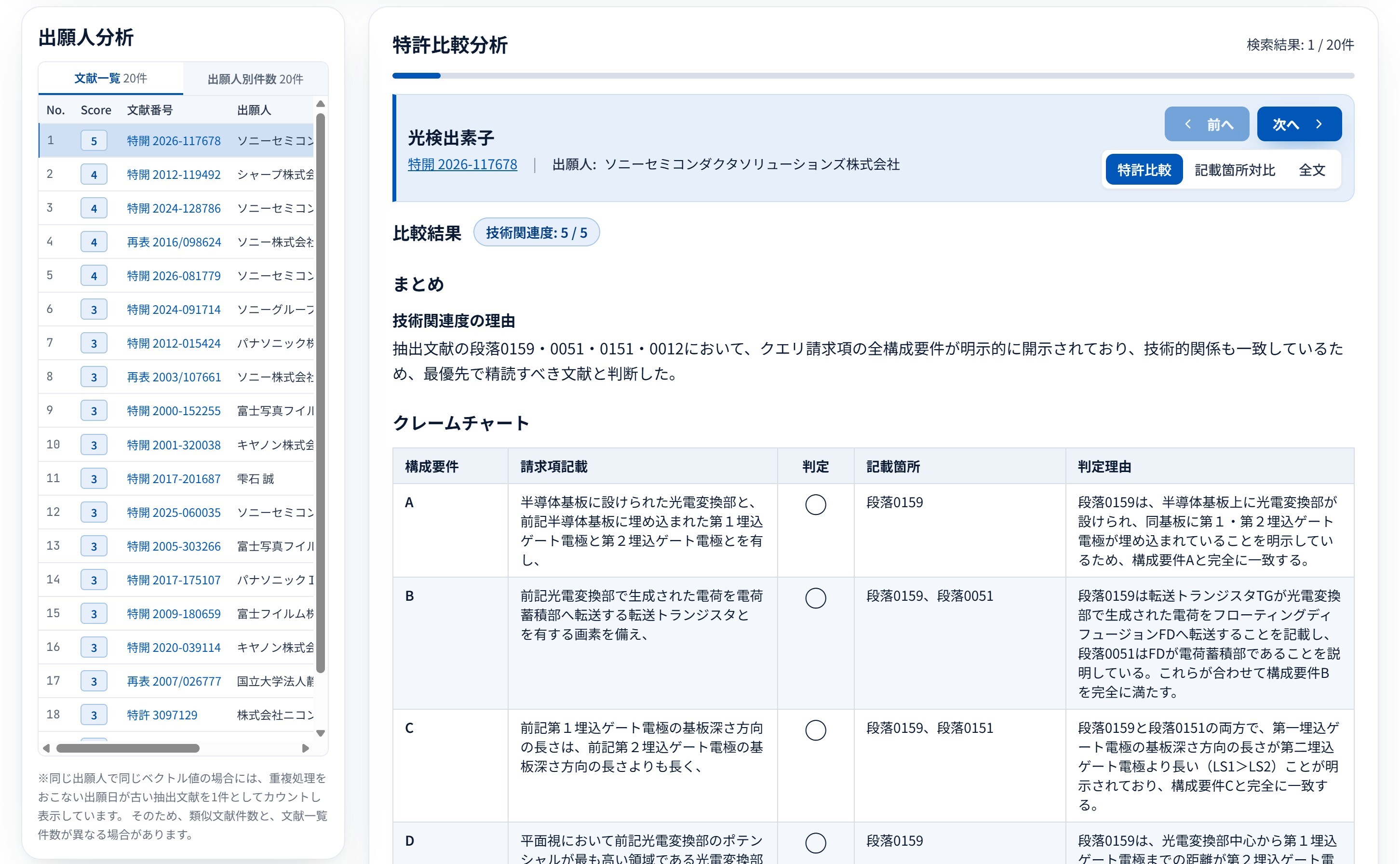Open header link 特開 2026-117678
Image resolution: width=1400 pixels, height=864 pixels.
[x=462, y=164]
